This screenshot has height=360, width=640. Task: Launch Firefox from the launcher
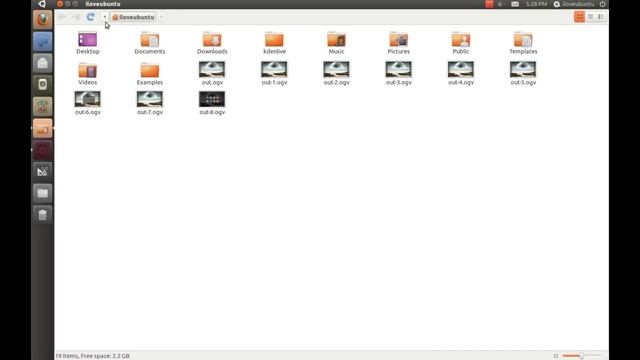pyautogui.click(x=42, y=20)
